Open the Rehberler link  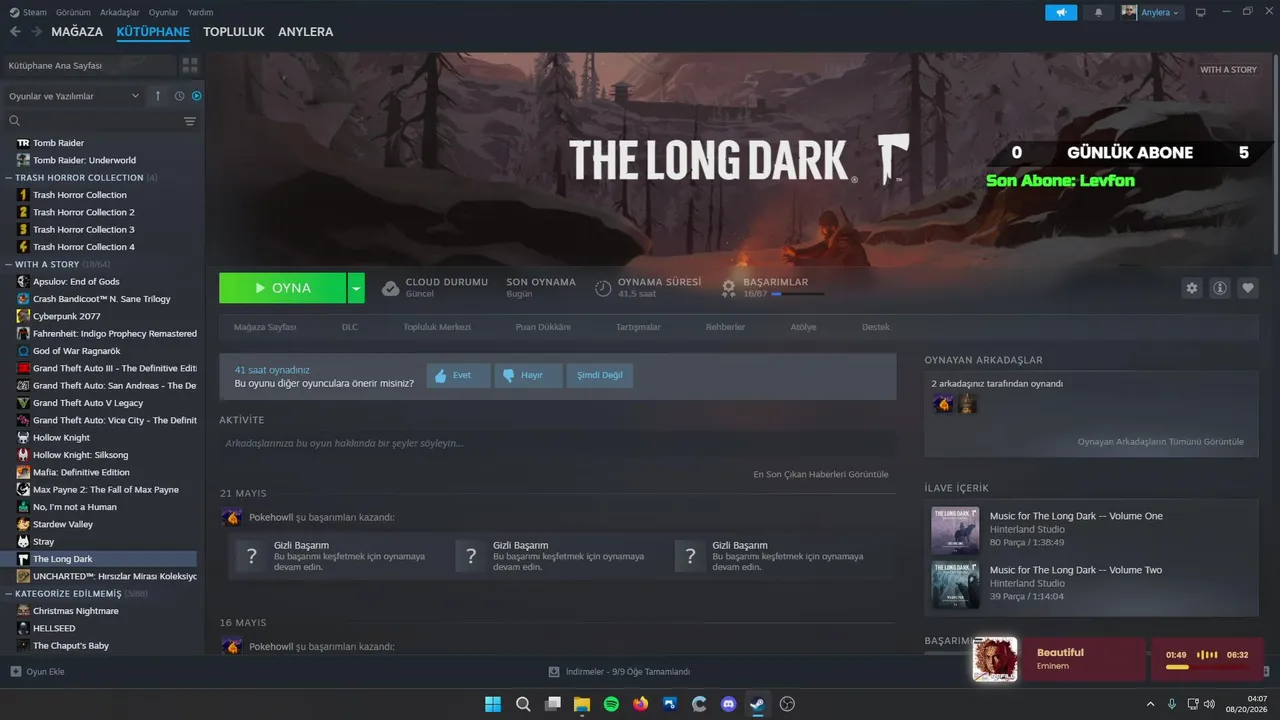(x=725, y=327)
